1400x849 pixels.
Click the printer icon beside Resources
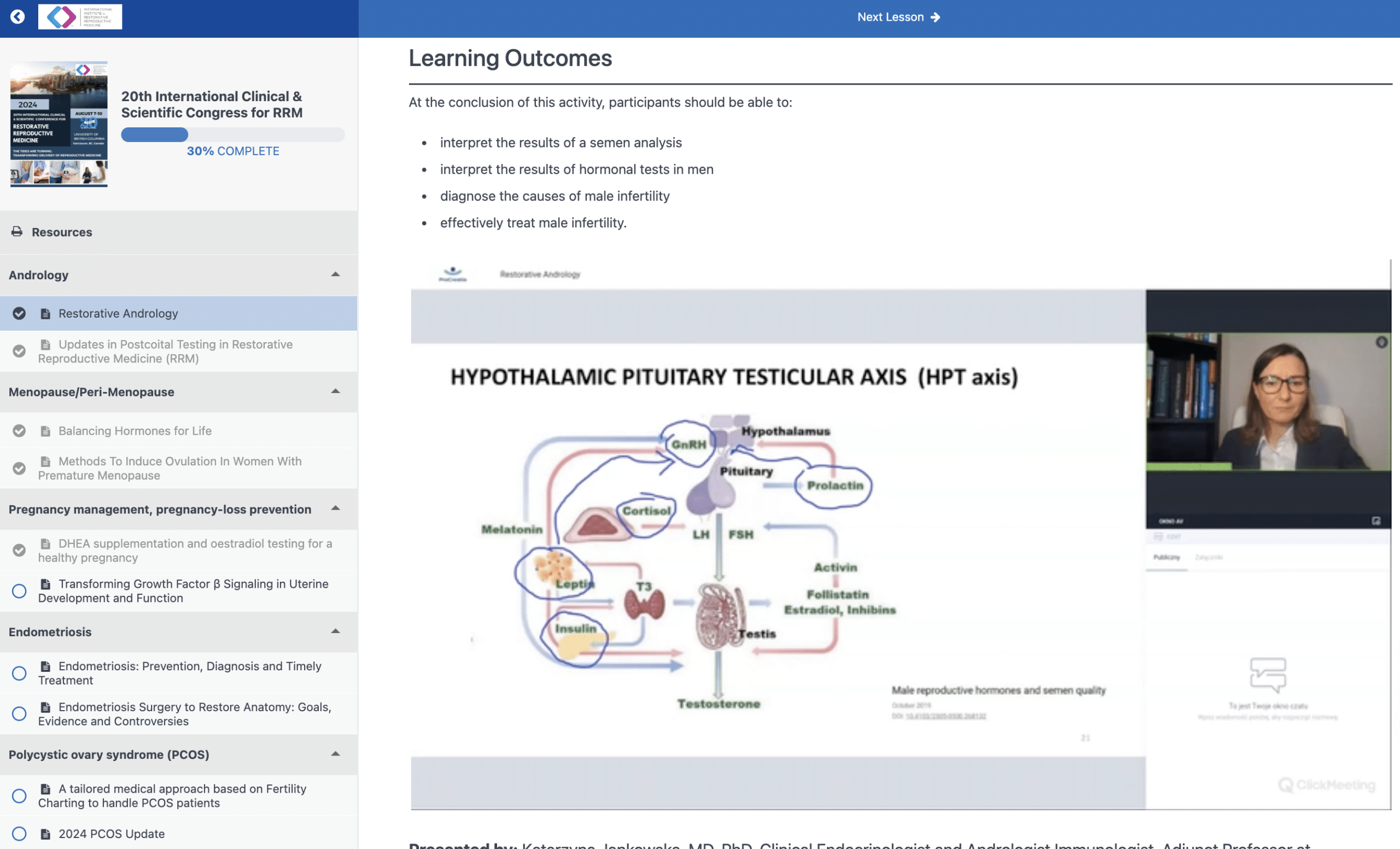[x=17, y=232]
